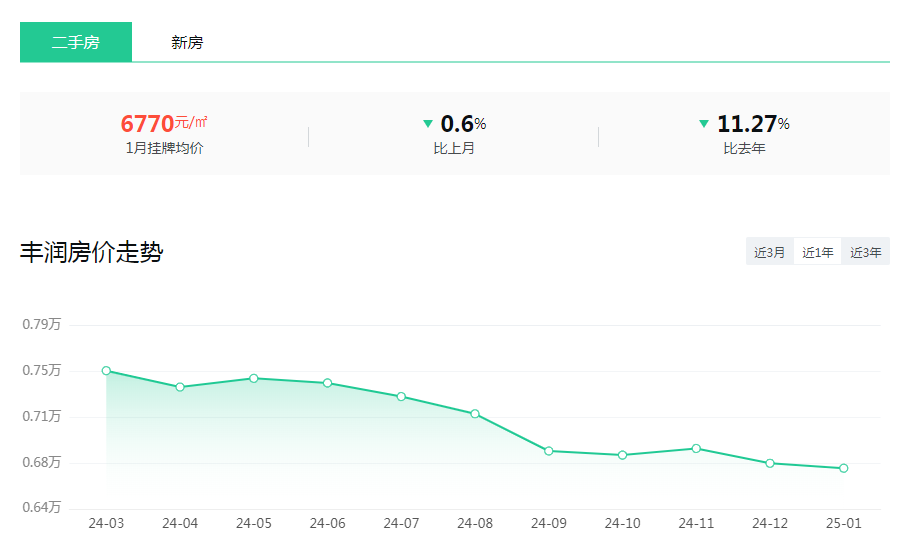Select the 近1年 time range
The width and height of the screenshot is (905, 550).
point(817,252)
